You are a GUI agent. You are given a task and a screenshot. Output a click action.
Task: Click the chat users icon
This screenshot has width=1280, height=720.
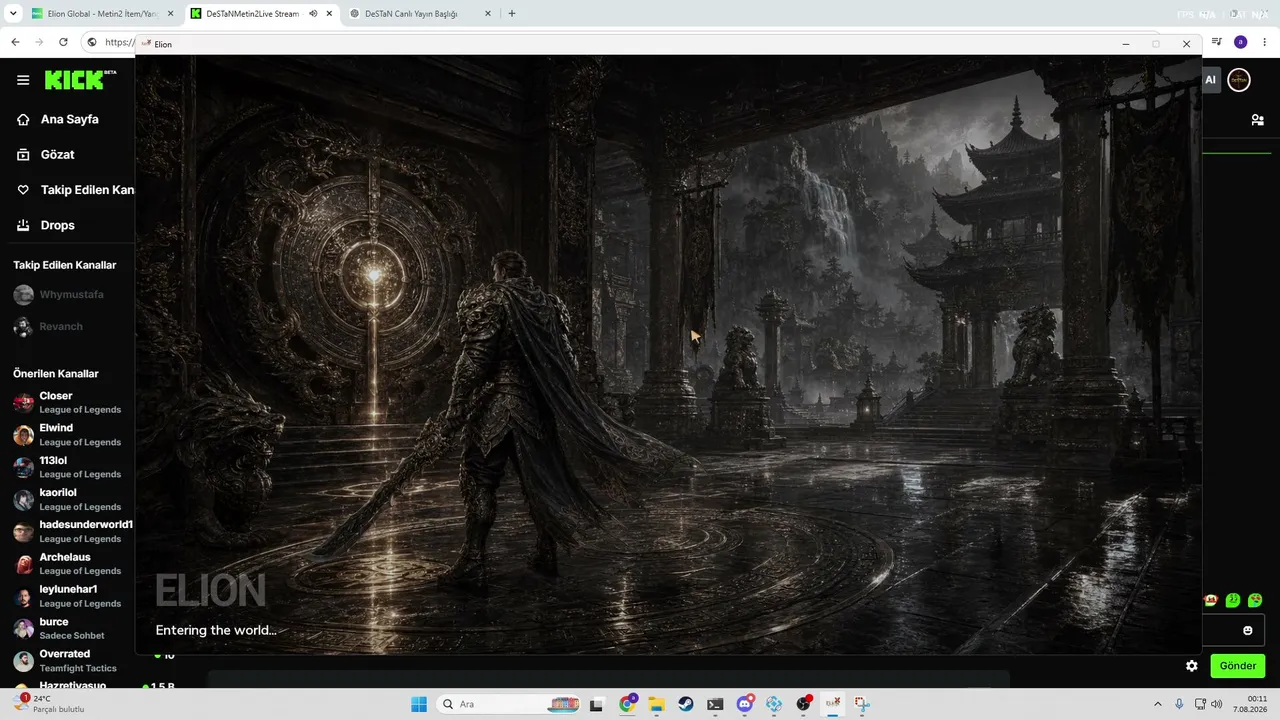pyautogui.click(x=1257, y=120)
